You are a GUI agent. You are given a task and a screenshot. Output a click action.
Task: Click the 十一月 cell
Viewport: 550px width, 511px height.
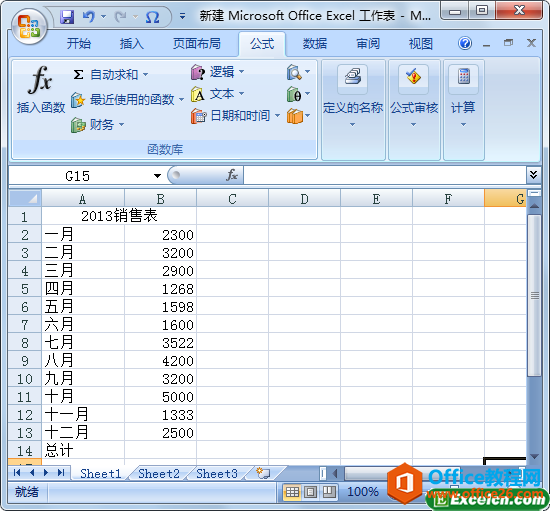pos(83,415)
